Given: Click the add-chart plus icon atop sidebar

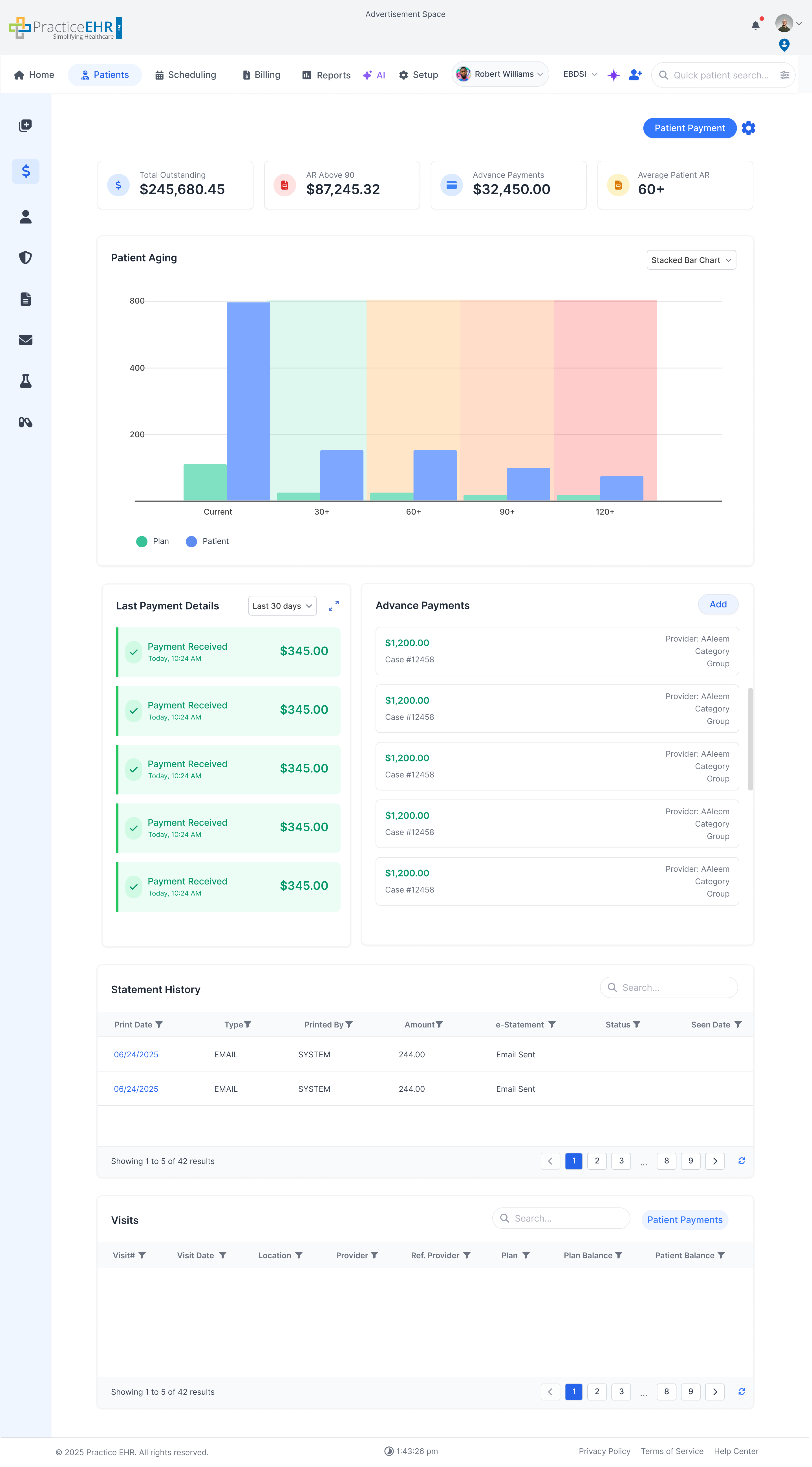Looking at the screenshot, I should [x=25, y=125].
